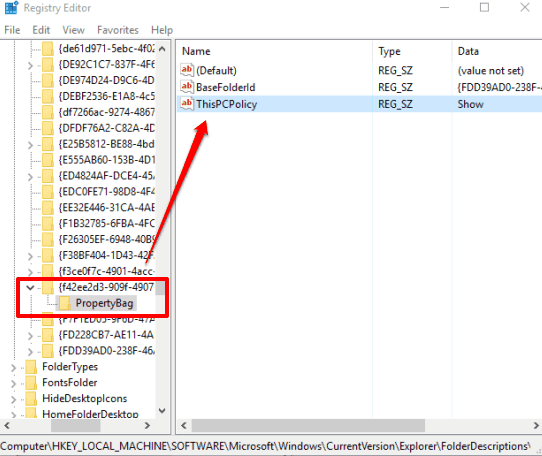
Task: Expand the FontsFolder key
Action: 14,383
